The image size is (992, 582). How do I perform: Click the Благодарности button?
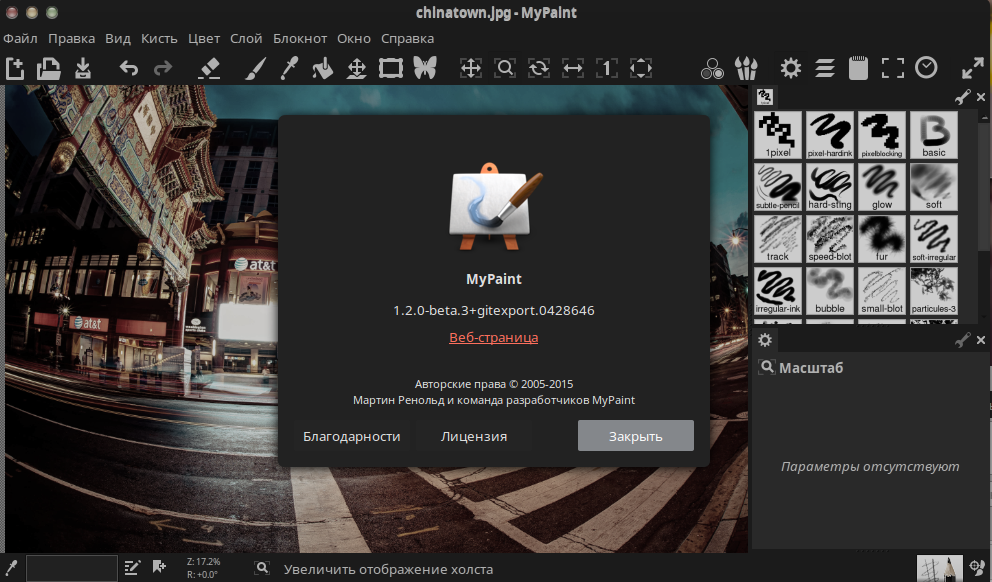[x=352, y=436]
